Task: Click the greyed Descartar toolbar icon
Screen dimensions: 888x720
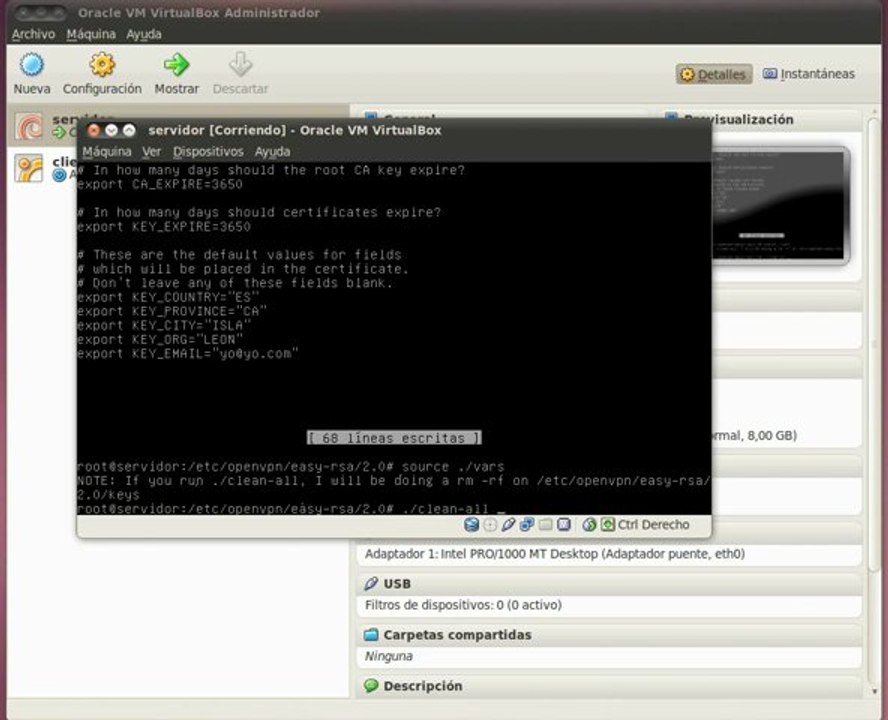Action: point(240,65)
